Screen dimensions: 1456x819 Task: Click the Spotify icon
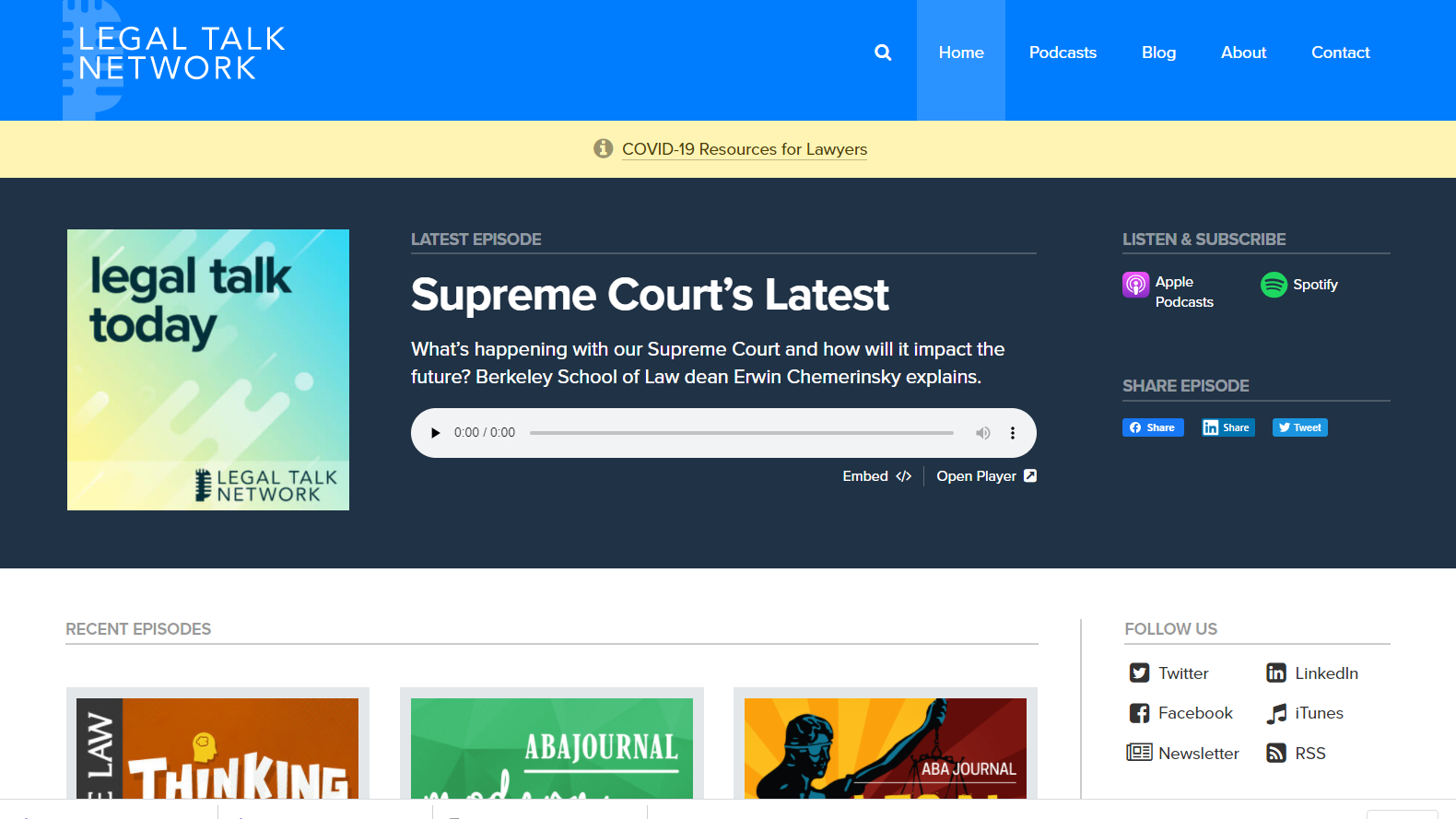click(x=1274, y=285)
